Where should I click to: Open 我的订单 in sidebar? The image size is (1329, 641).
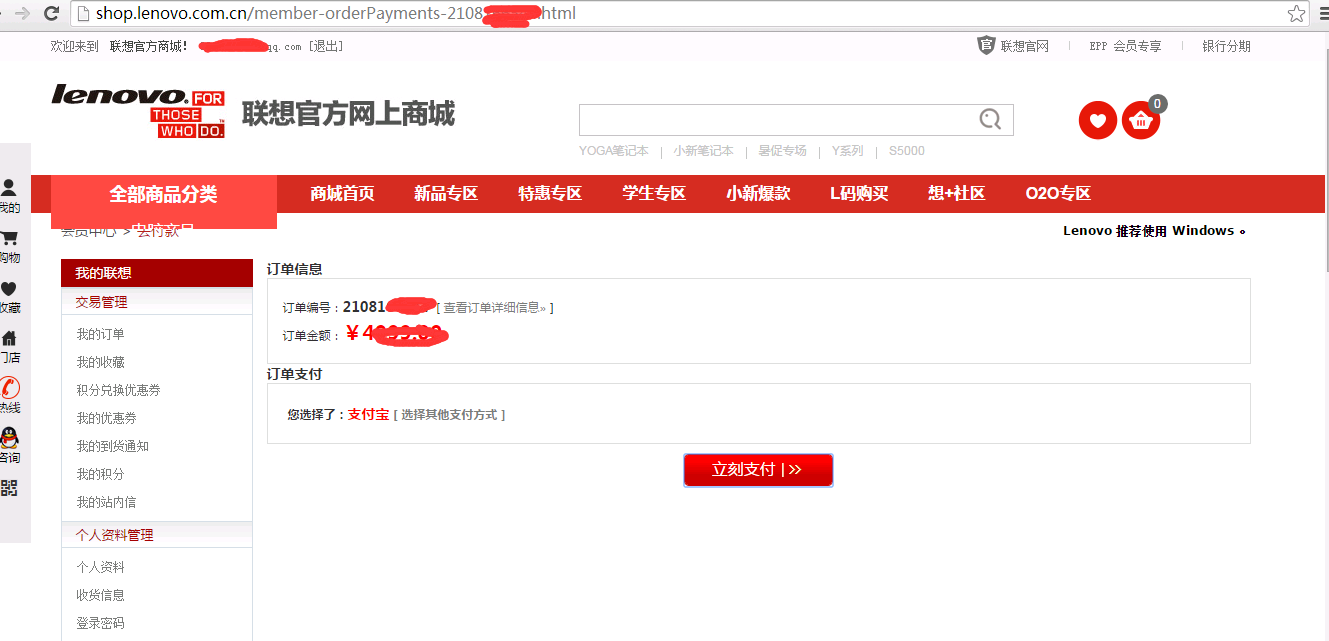[101, 334]
